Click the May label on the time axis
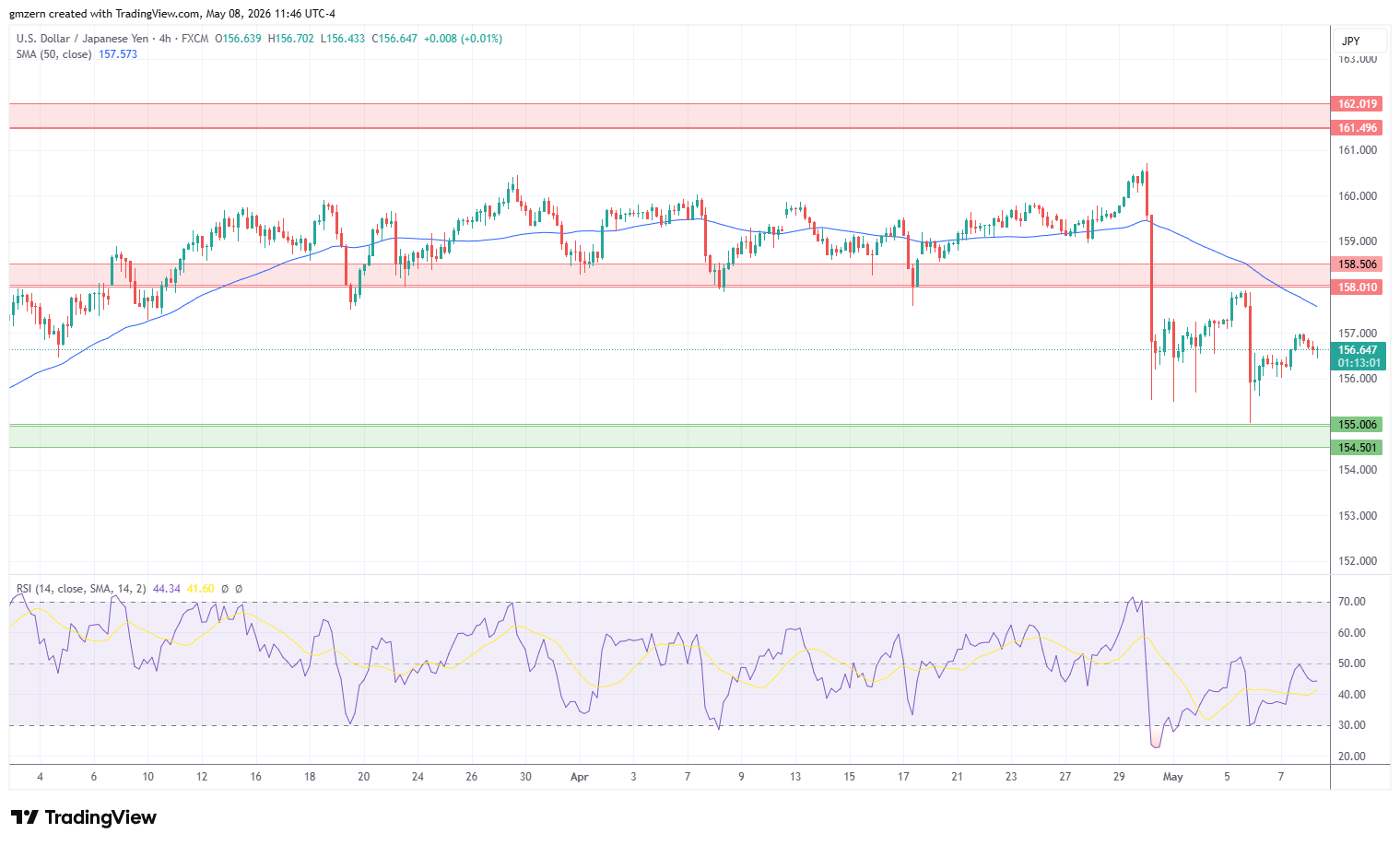Viewport: 1400px width, 845px height. tap(1172, 777)
